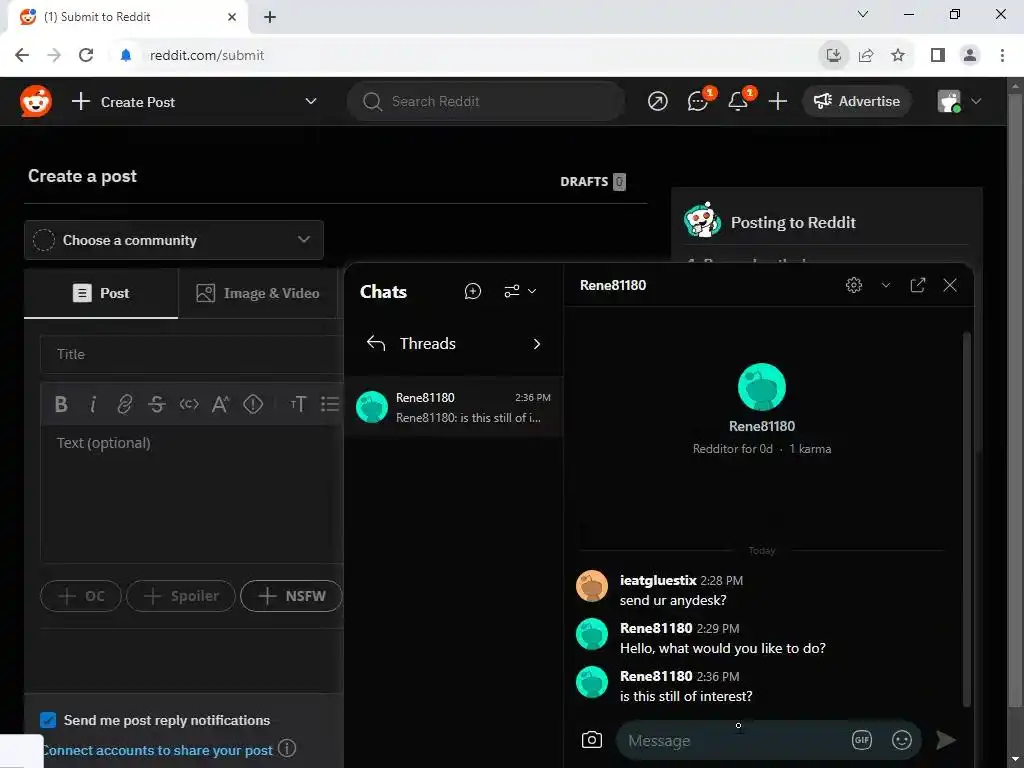Apply strikethrough formatting
The width and height of the screenshot is (1024, 768).
[156, 404]
